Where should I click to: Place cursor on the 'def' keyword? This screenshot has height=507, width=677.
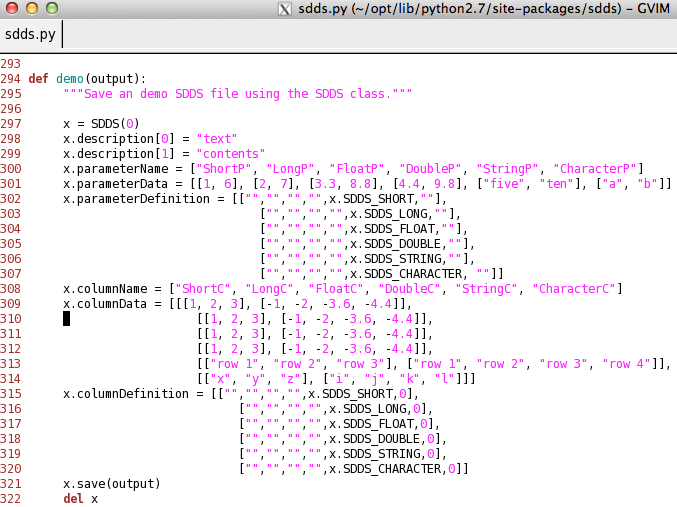[38, 79]
